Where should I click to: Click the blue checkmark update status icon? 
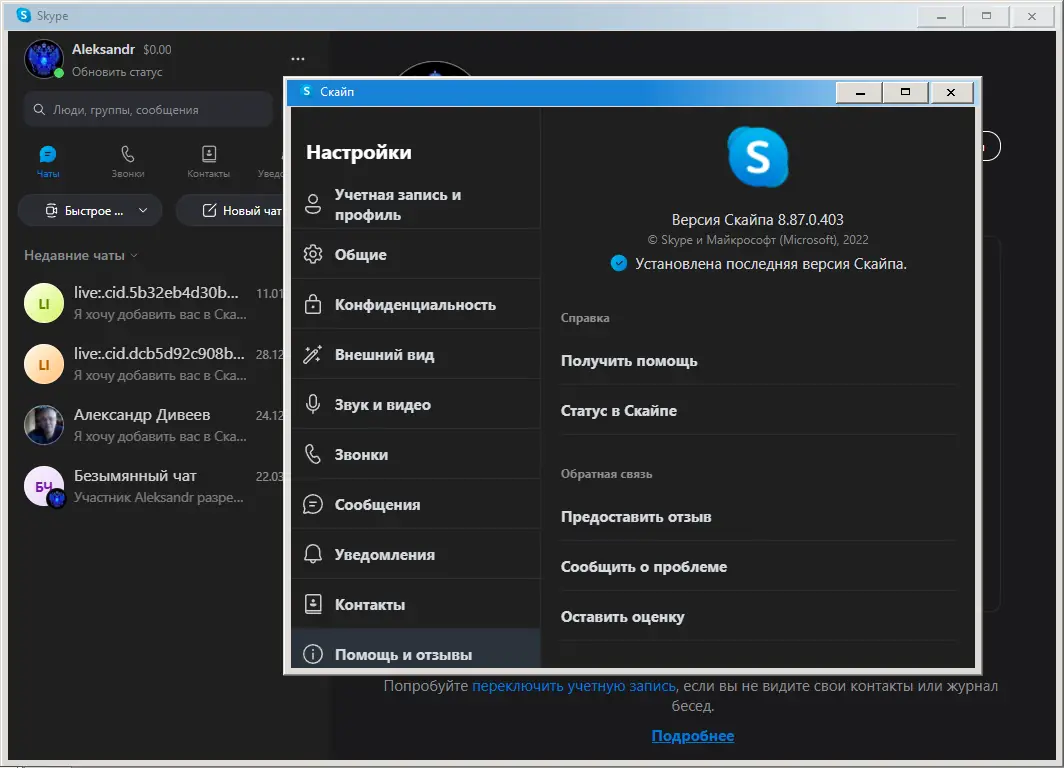coord(619,263)
